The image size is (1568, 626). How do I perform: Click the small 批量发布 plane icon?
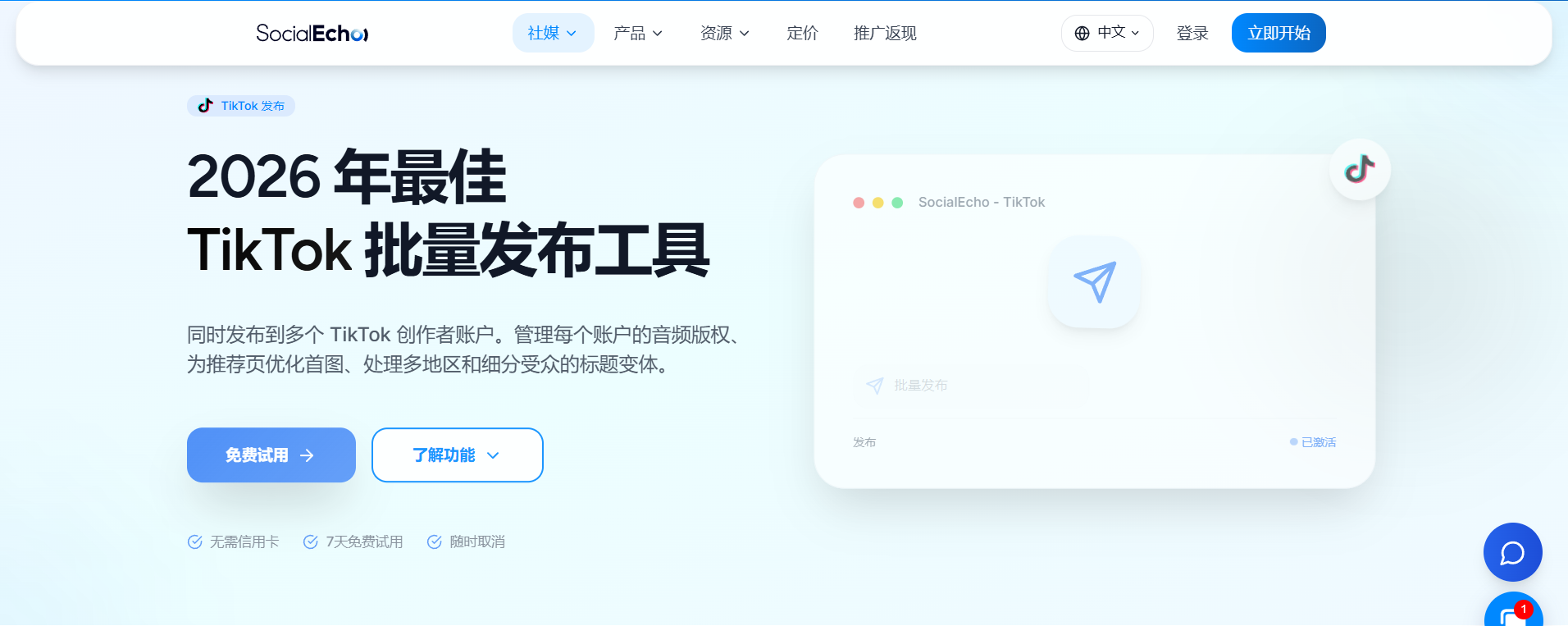pyautogui.click(x=874, y=386)
